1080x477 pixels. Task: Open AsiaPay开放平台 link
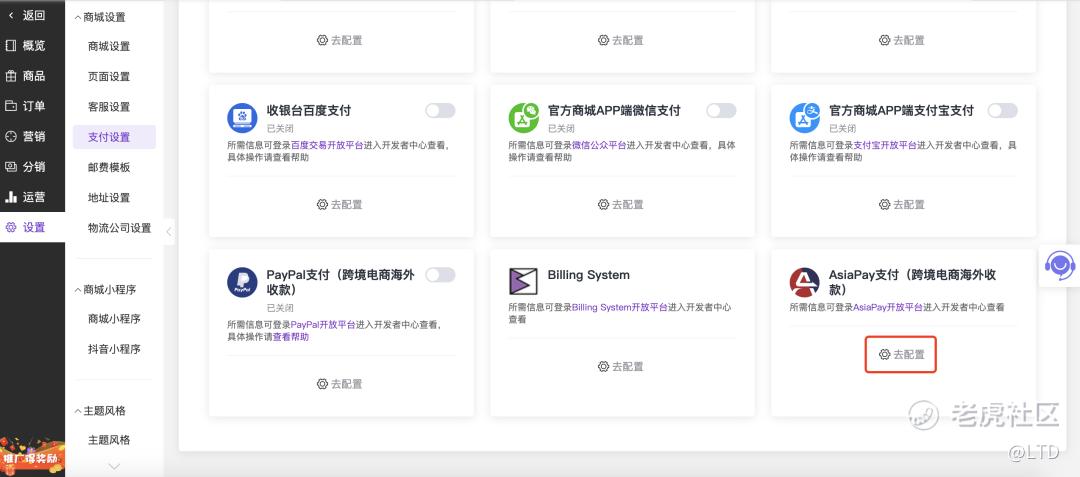(x=888, y=308)
